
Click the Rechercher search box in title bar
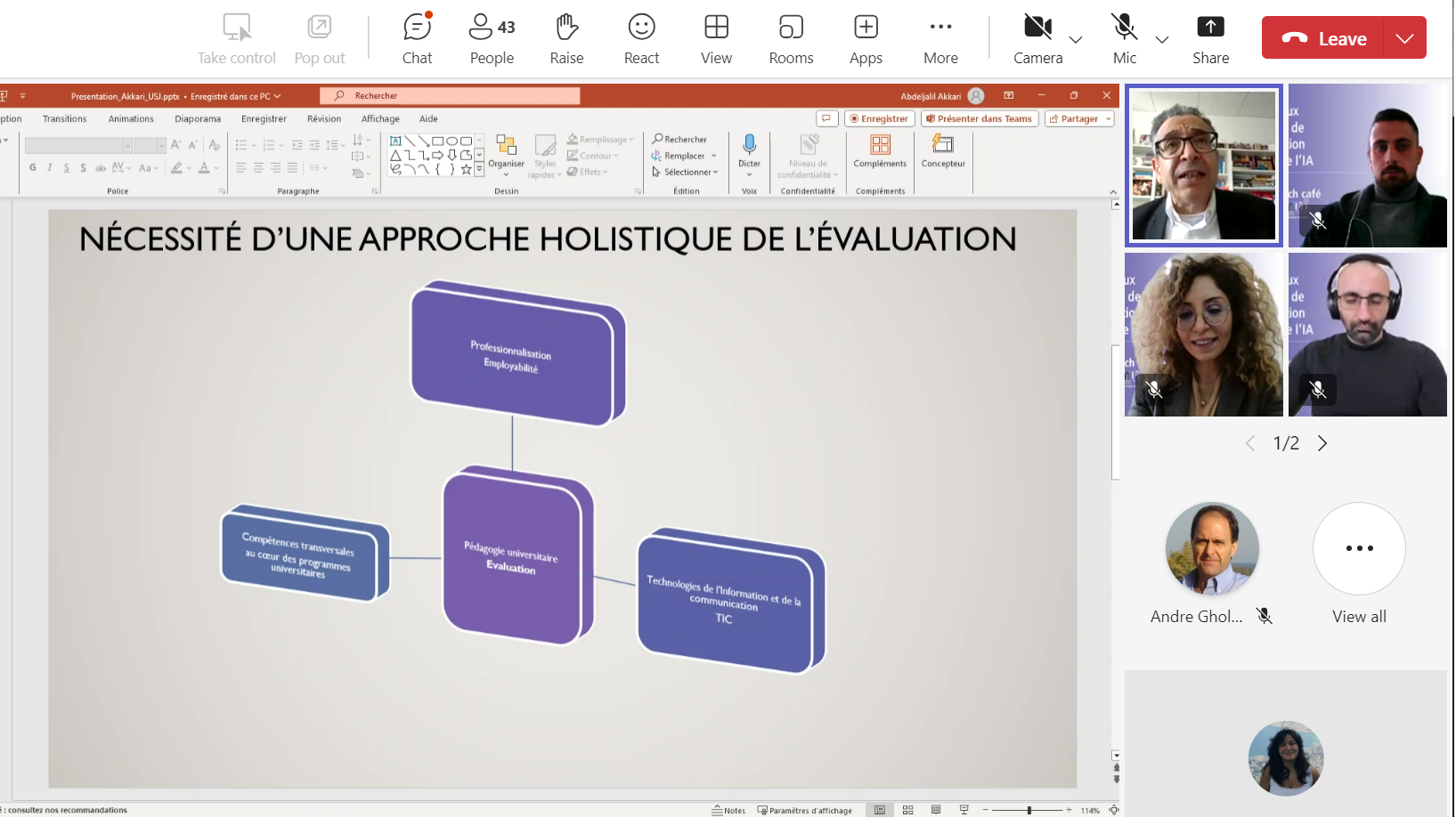450,95
